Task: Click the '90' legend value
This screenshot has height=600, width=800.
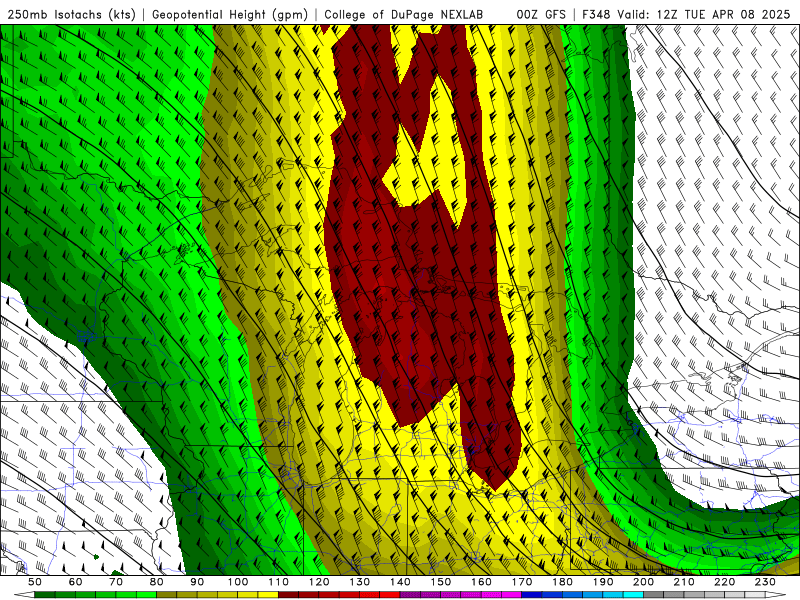Action: coord(197,582)
